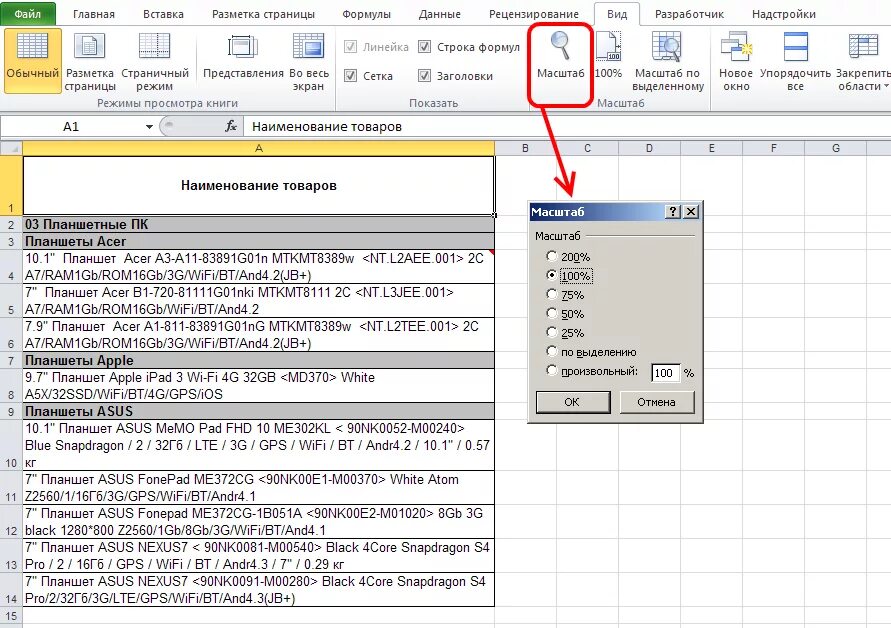Screen dimensions: 891x628
Task: Open Страничный режим view
Action: (155, 61)
